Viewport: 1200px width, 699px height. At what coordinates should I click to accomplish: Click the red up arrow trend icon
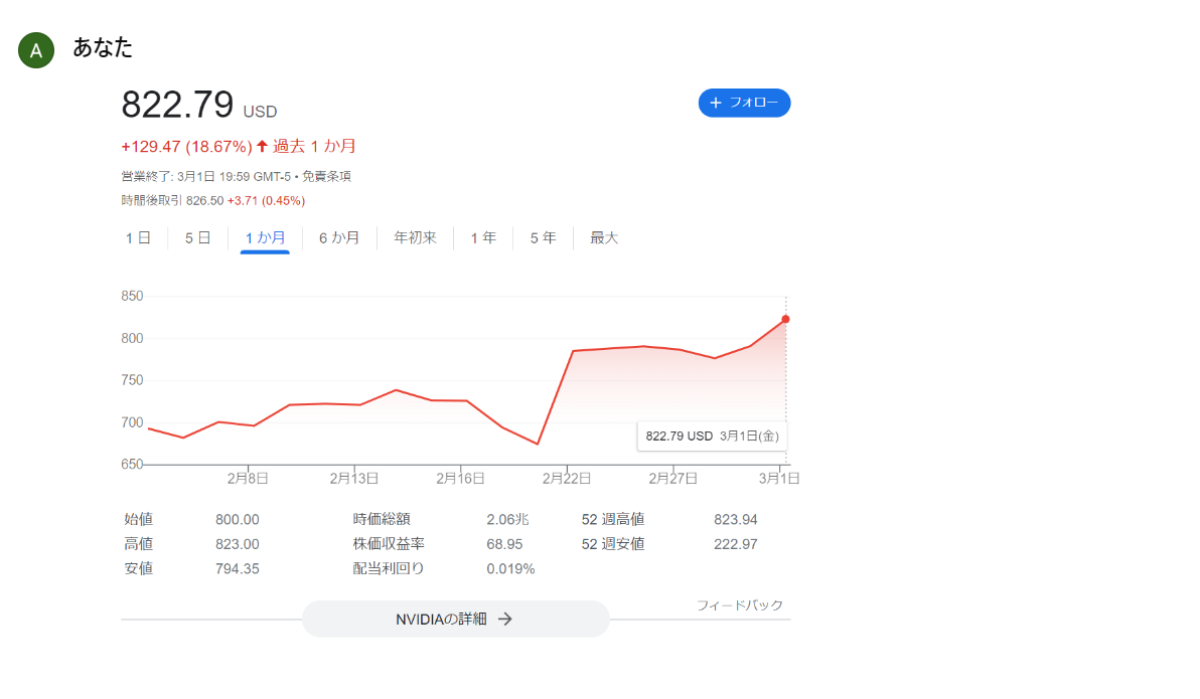pyautogui.click(x=262, y=146)
